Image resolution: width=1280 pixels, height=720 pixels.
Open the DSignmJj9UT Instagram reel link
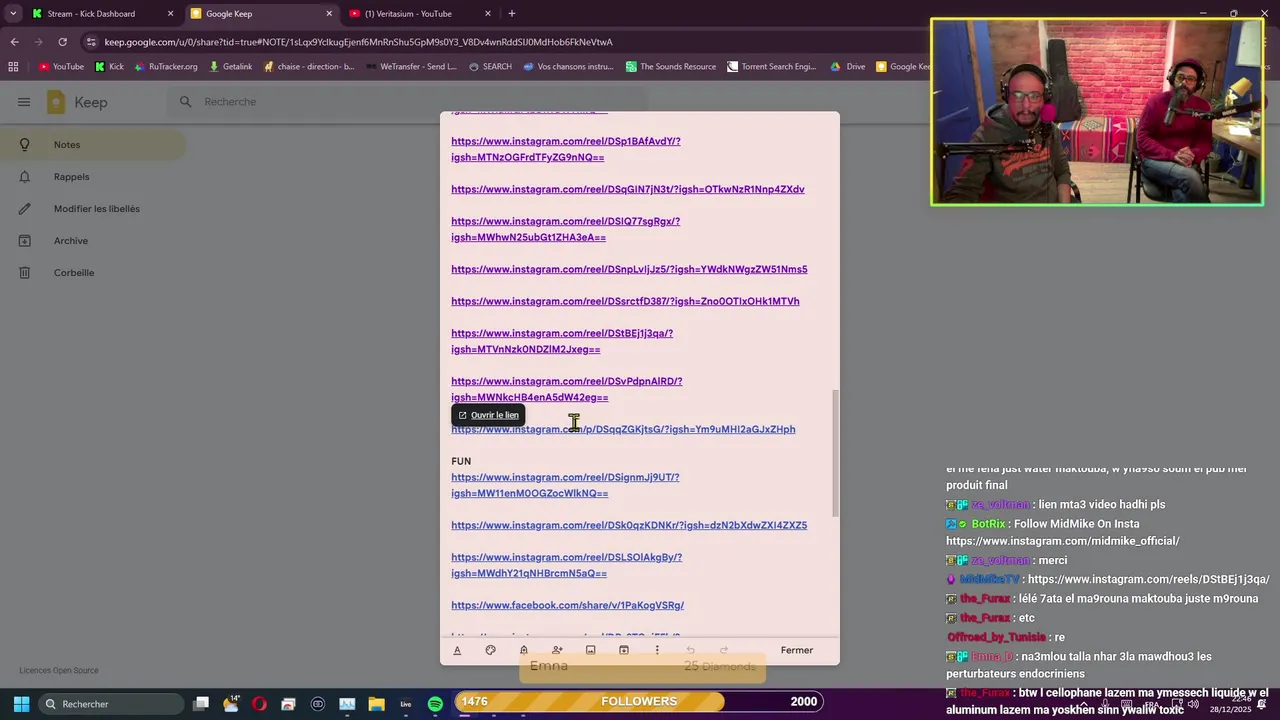click(565, 485)
